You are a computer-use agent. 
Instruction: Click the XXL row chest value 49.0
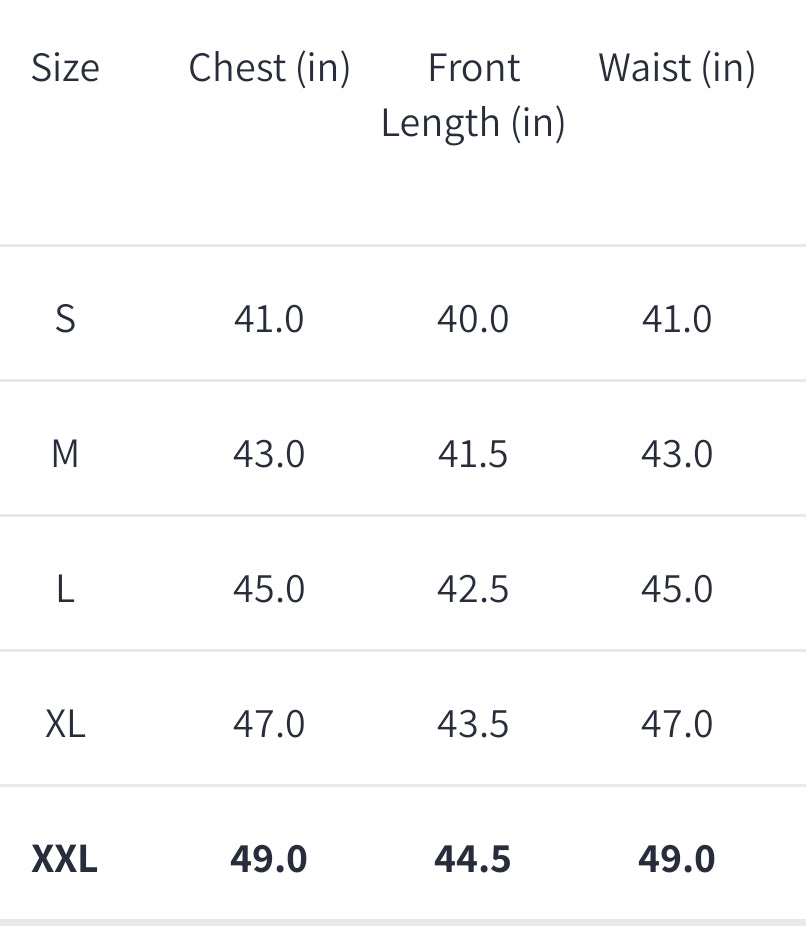pyautogui.click(x=269, y=859)
